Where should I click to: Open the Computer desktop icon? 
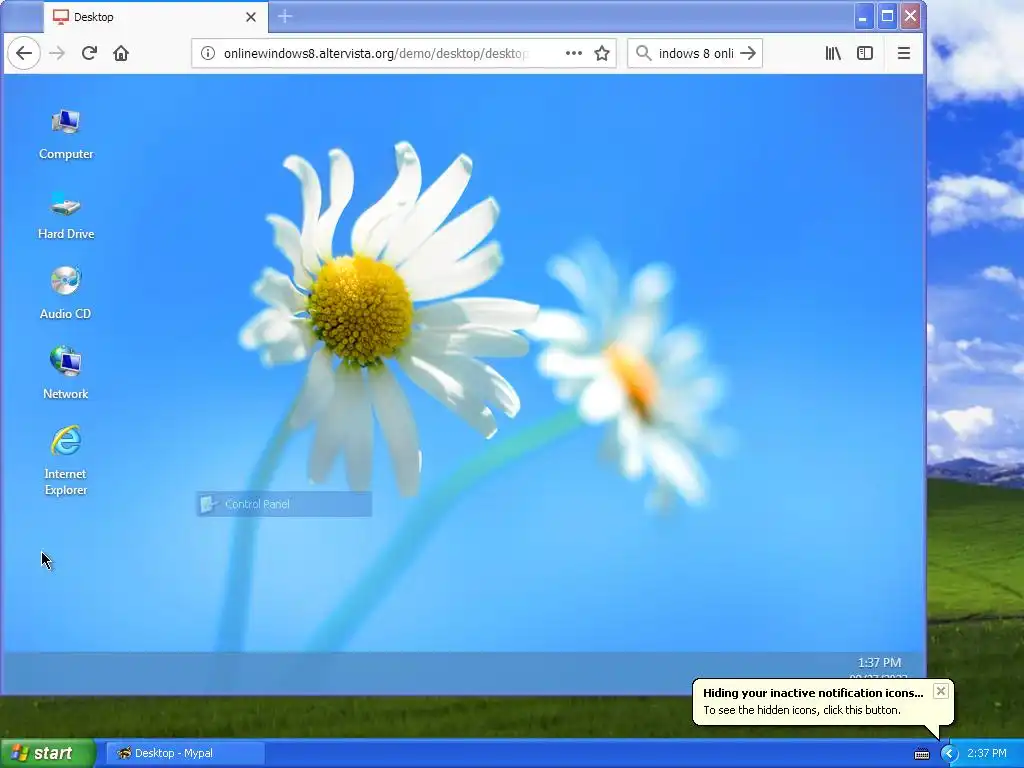click(x=65, y=135)
